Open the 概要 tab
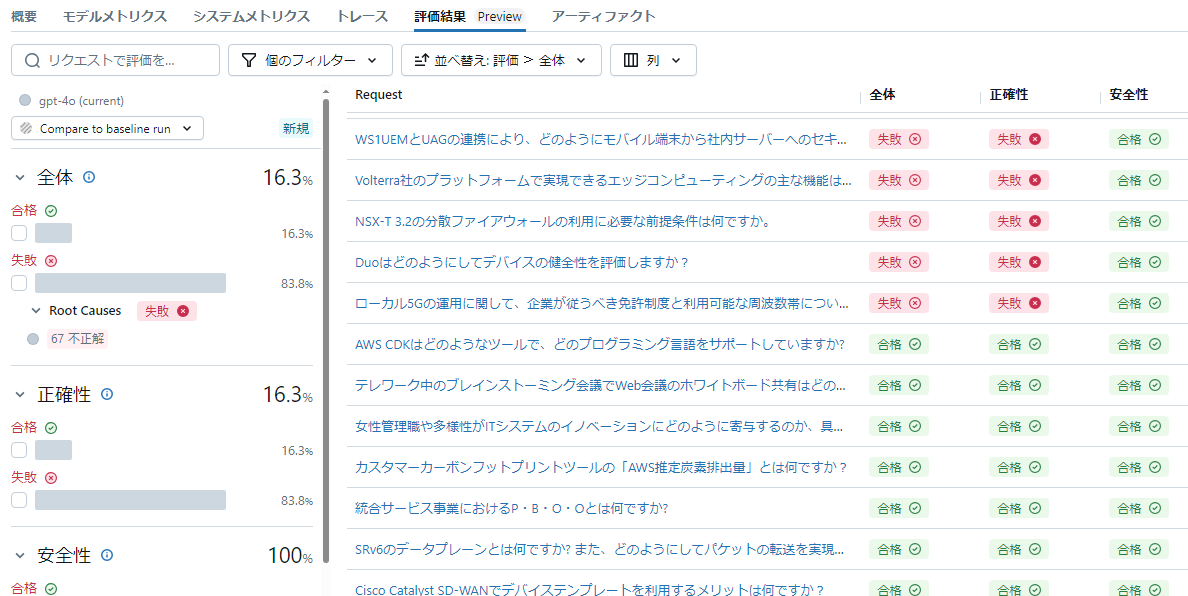The width and height of the screenshot is (1188, 596). (x=23, y=16)
